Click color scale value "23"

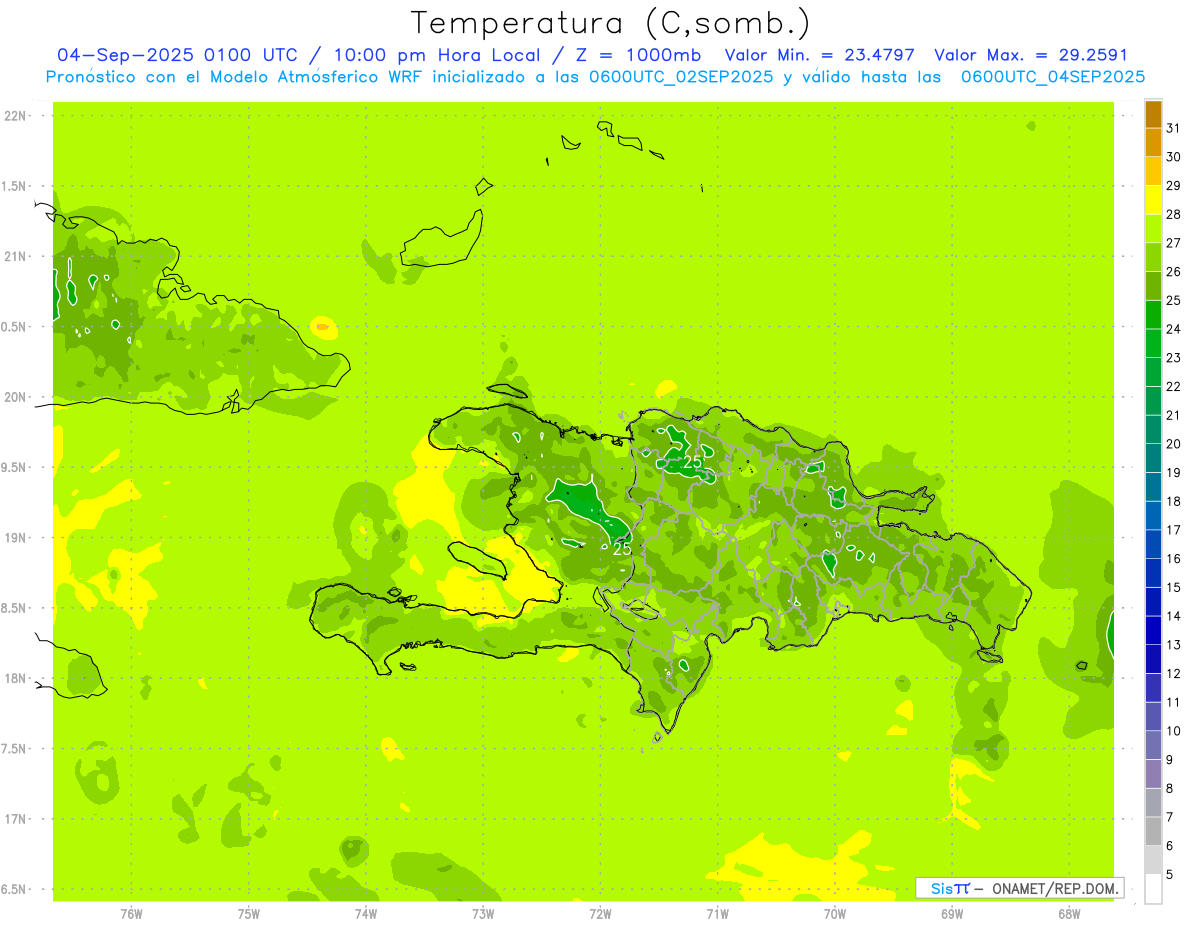1174,358
